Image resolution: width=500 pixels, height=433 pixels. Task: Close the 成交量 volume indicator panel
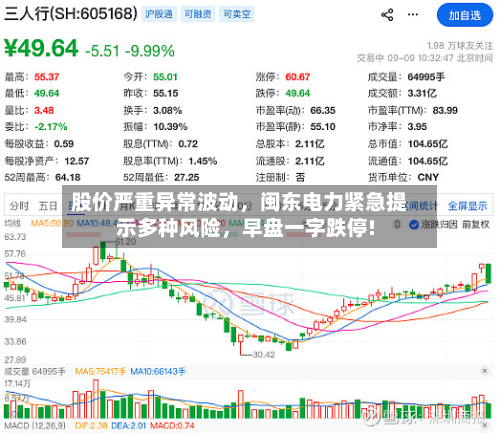pyautogui.click(x=484, y=371)
